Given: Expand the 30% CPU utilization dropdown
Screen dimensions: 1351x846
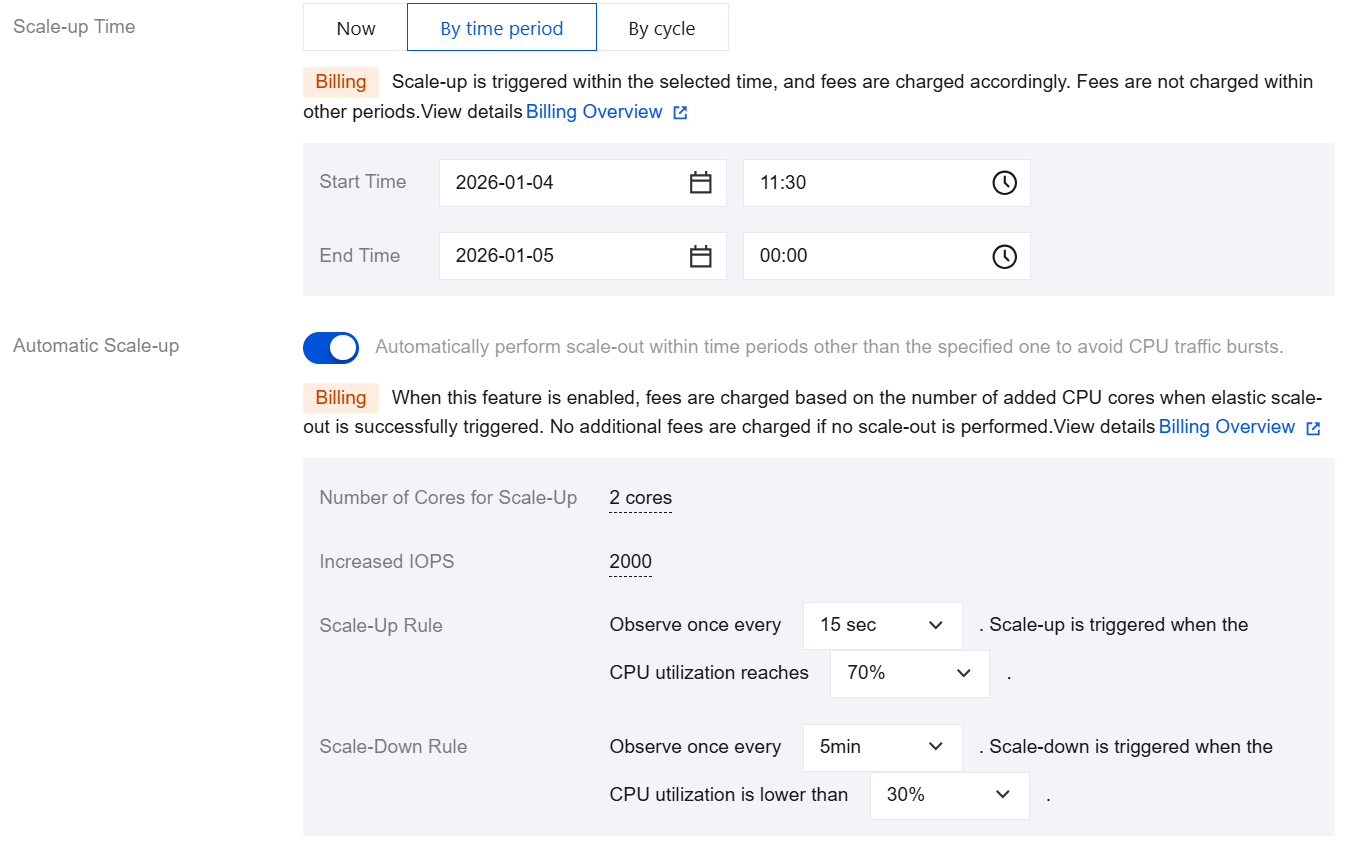Looking at the screenshot, I should (949, 795).
